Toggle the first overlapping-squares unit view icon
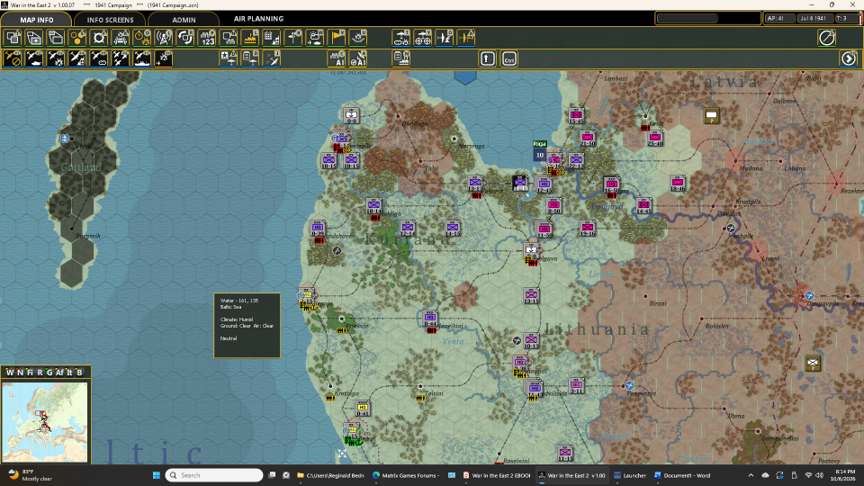 (x=13, y=37)
